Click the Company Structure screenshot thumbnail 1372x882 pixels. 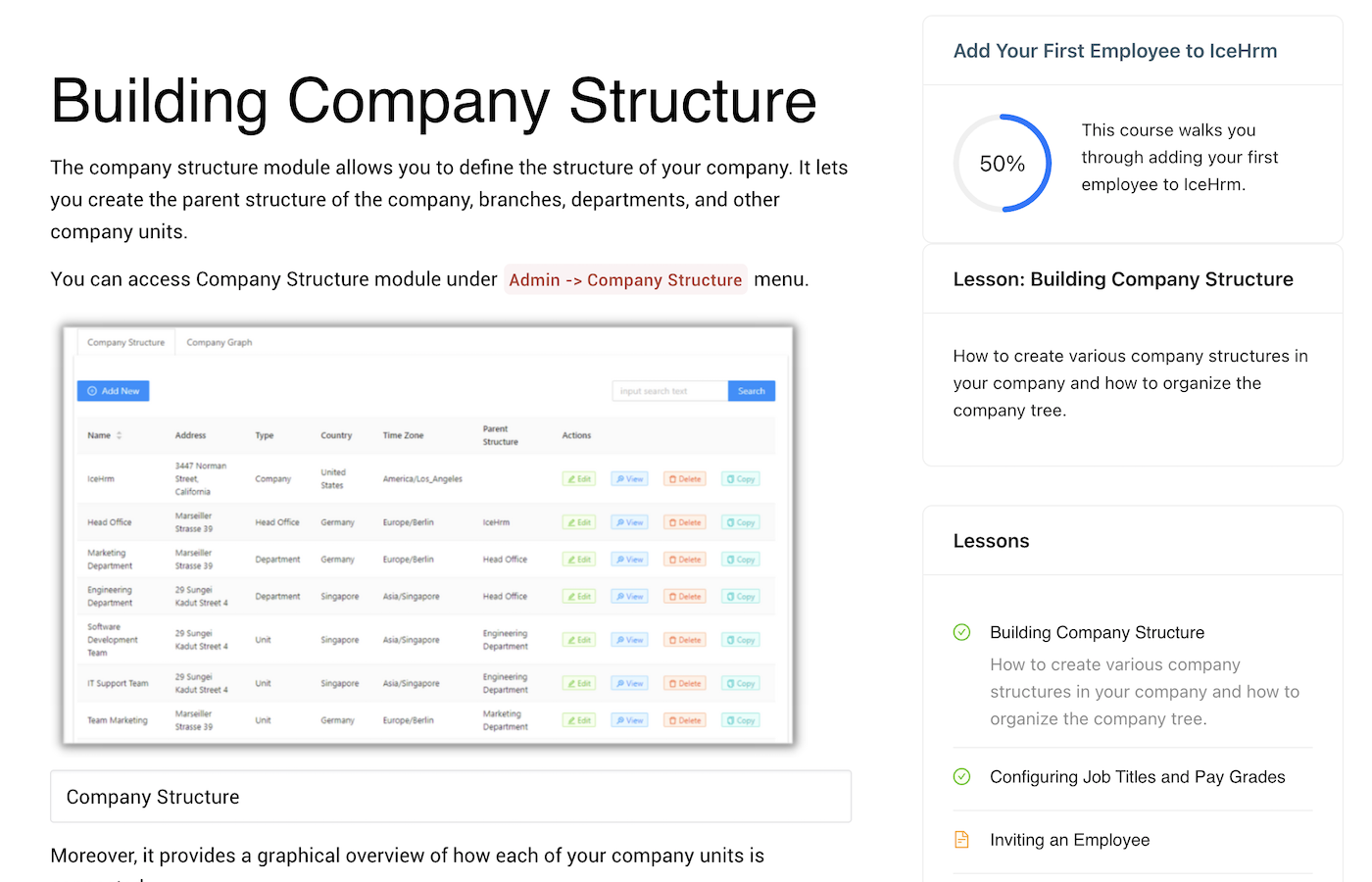[x=427, y=536]
